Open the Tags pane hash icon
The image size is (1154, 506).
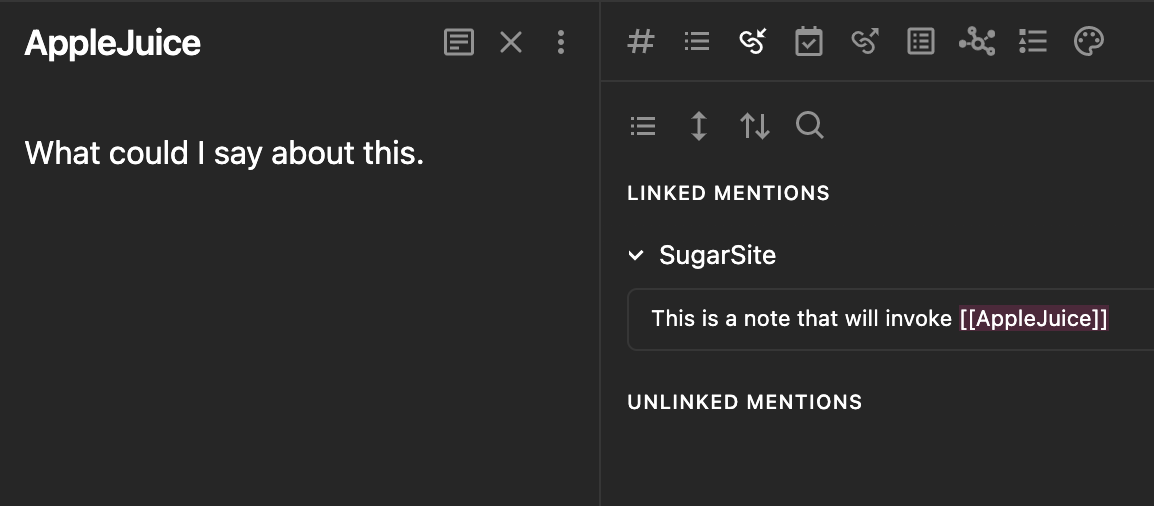pyautogui.click(x=641, y=41)
